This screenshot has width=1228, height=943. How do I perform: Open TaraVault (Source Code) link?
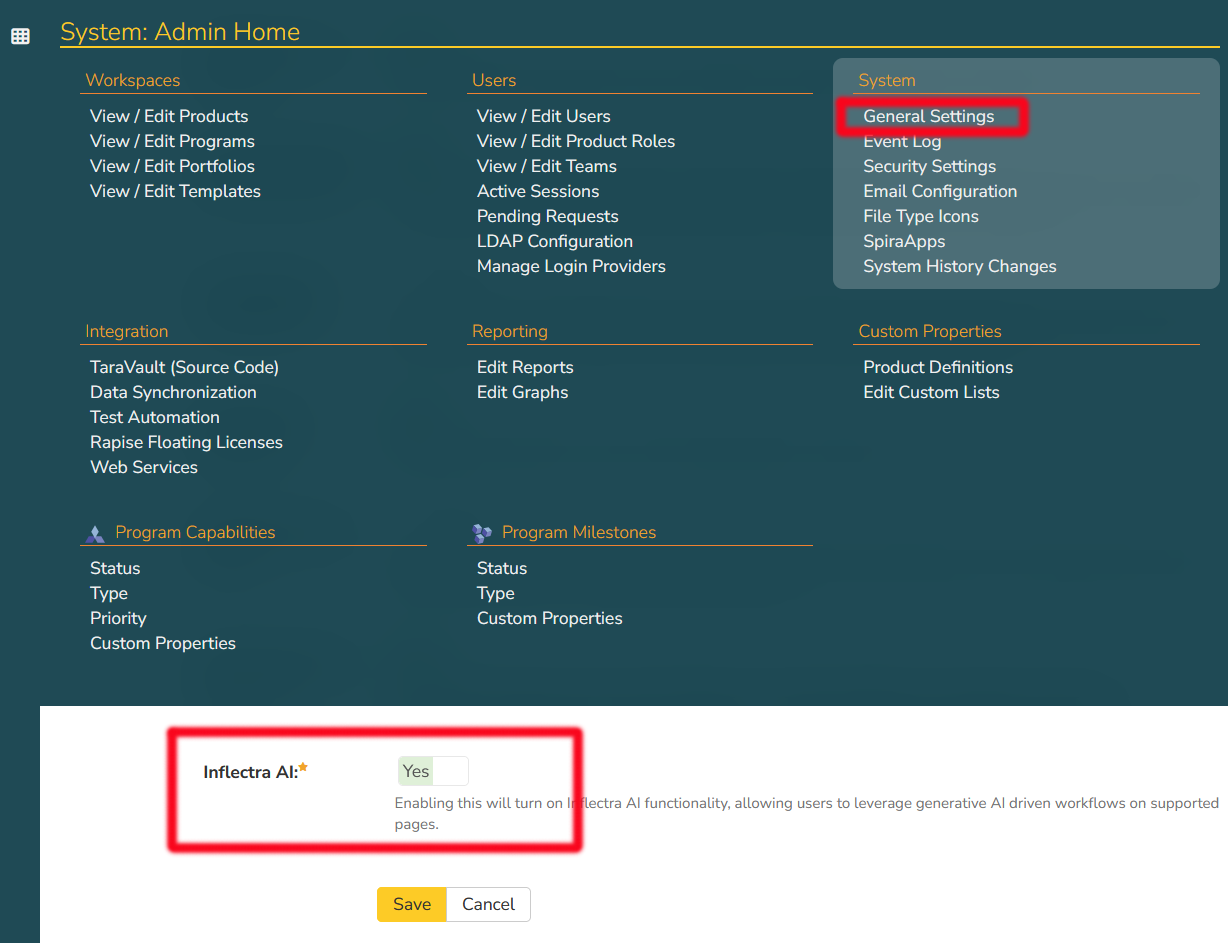click(184, 367)
